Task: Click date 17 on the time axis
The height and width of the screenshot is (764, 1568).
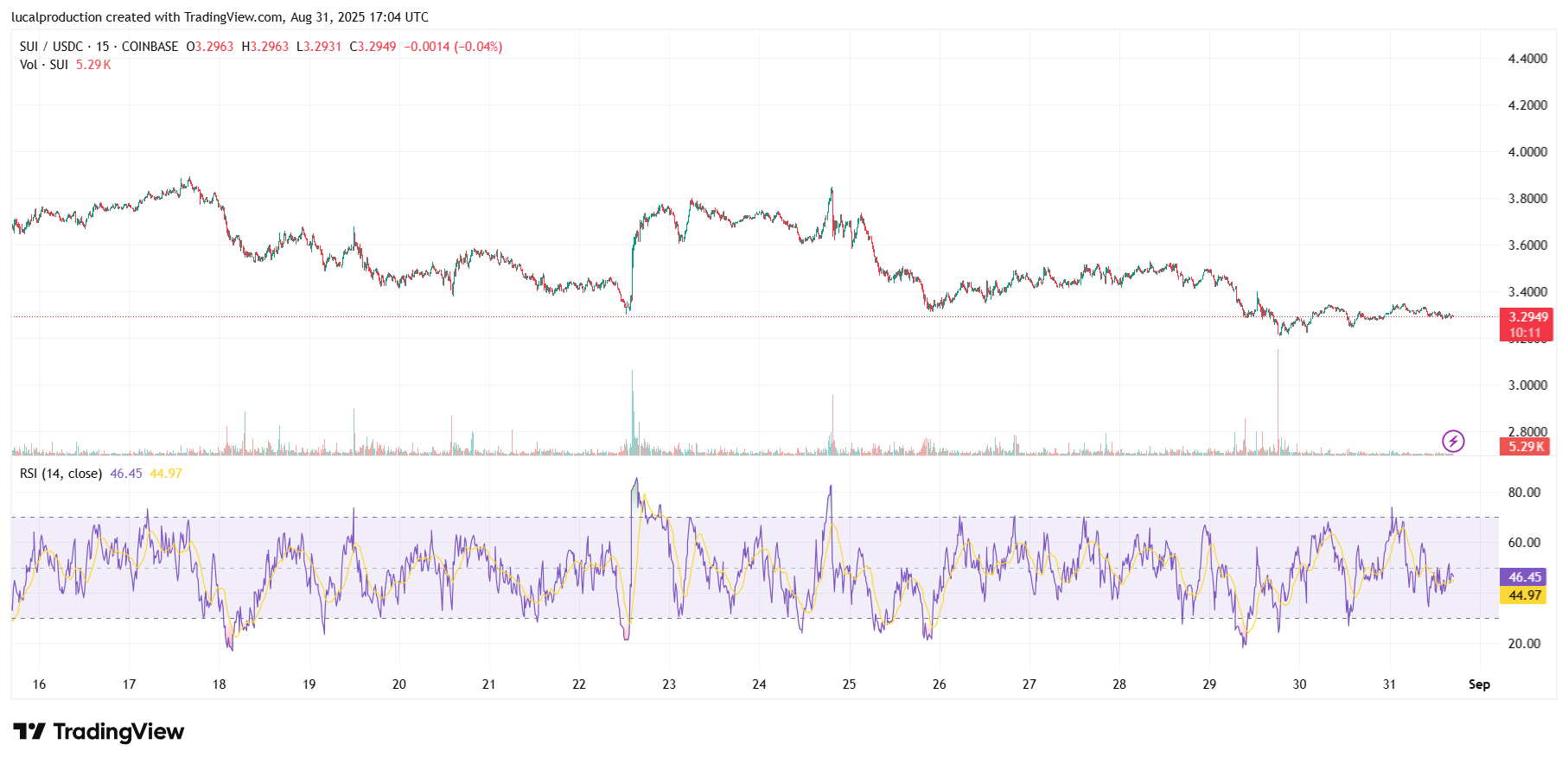Action: click(129, 684)
